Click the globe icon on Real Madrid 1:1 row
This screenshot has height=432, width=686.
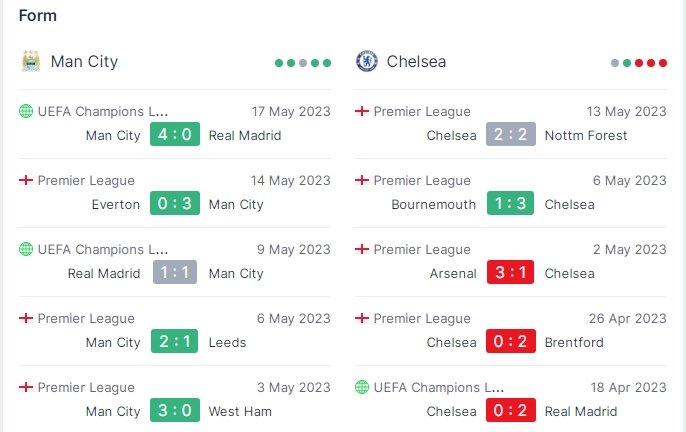pyautogui.click(x=26, y=249)
